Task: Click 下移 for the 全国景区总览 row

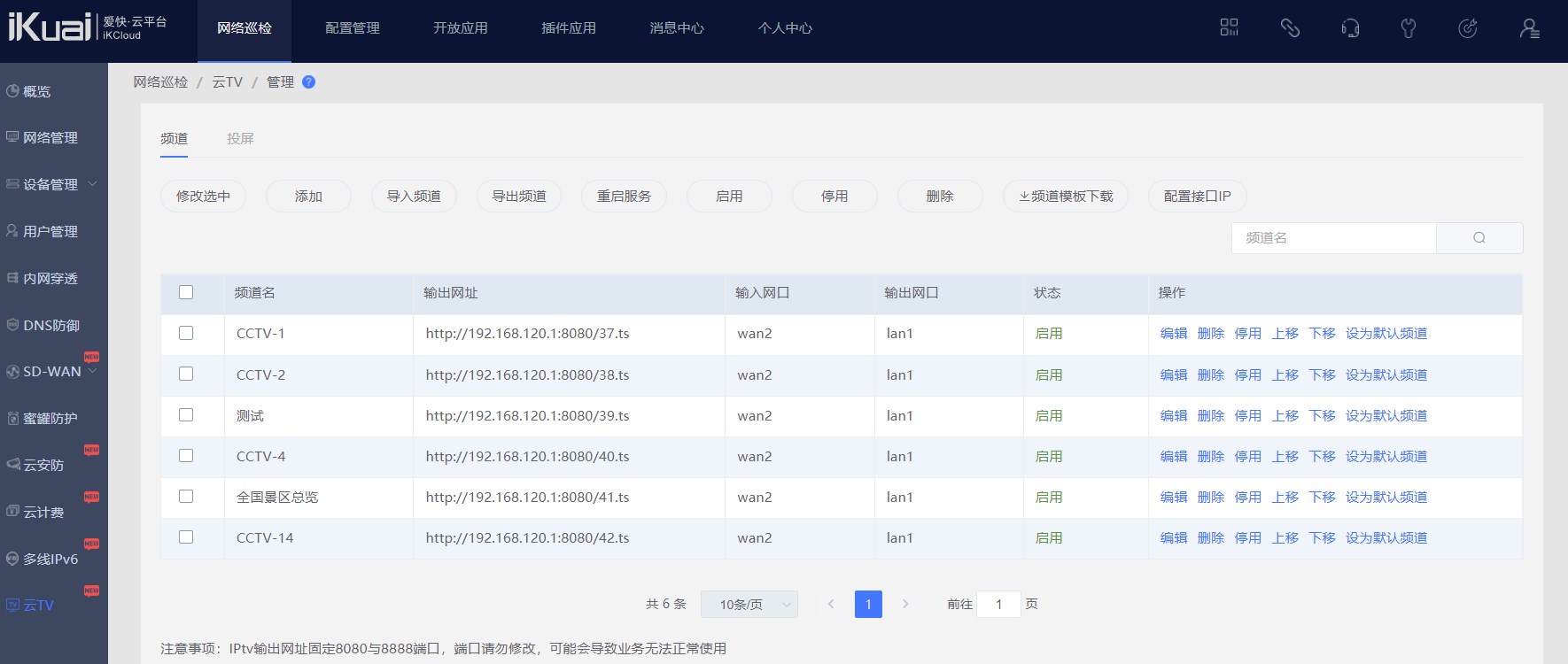Action: pyautogui.click(x=1323, y=497)
